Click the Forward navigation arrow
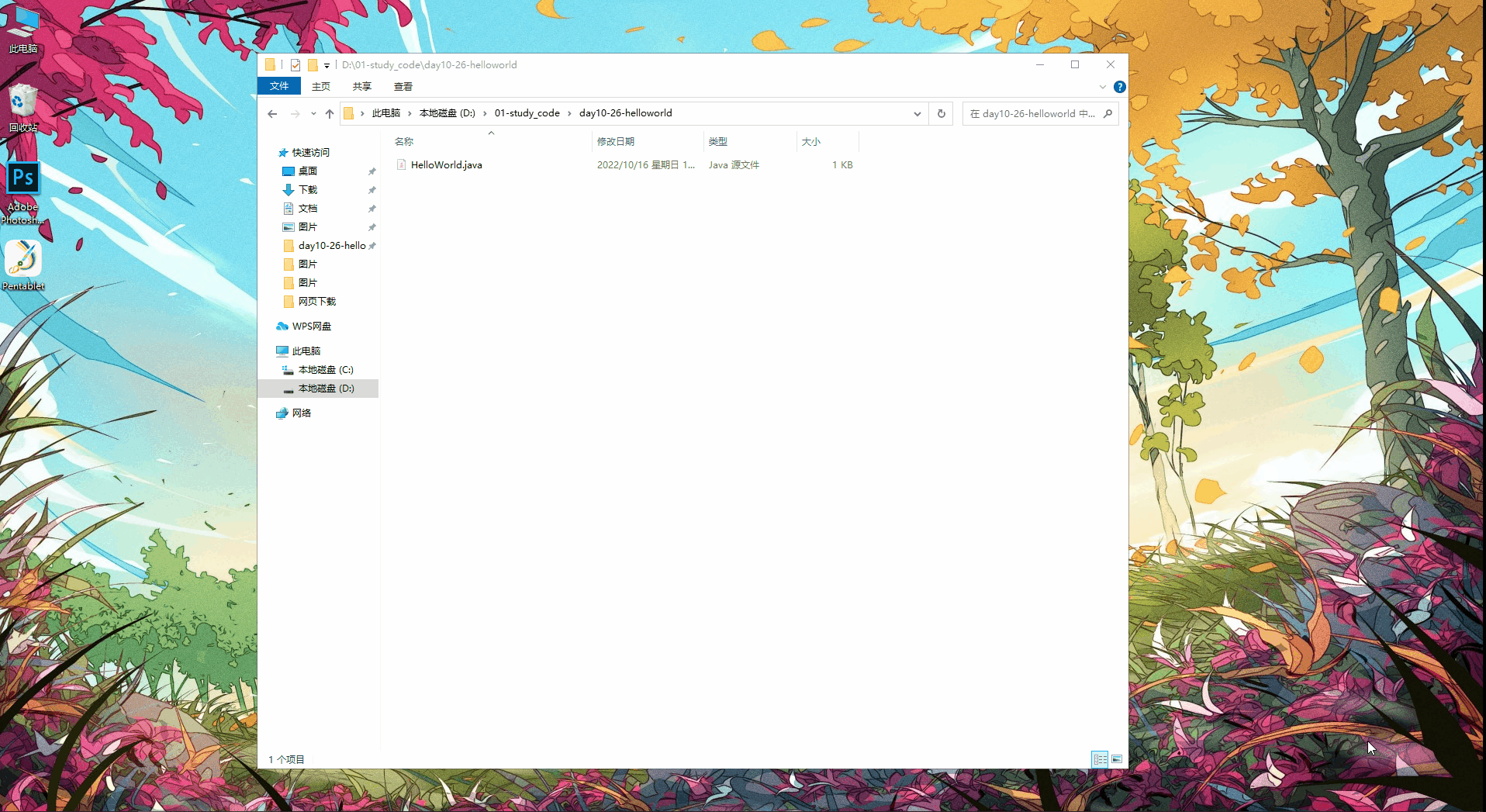The width and height of the screenshot is (1486, 812). 295,114
